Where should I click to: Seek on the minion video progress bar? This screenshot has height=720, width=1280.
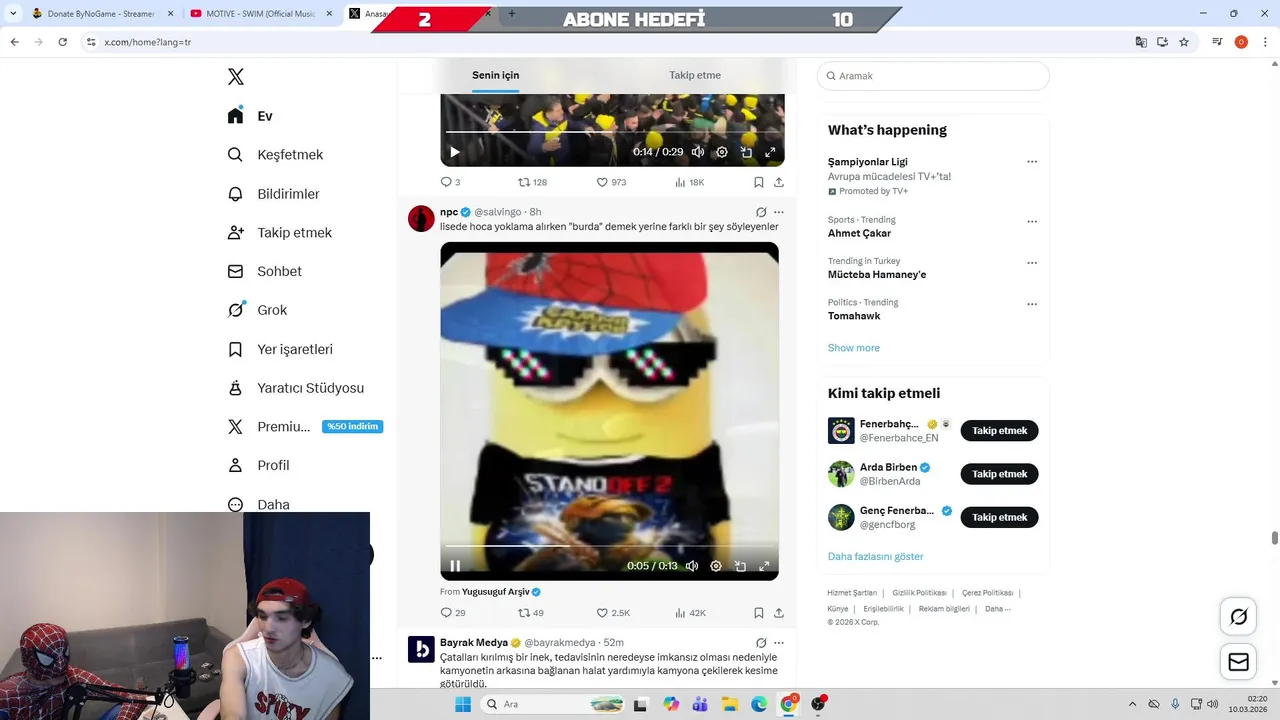pyautogui.click(x=611, y=546)
